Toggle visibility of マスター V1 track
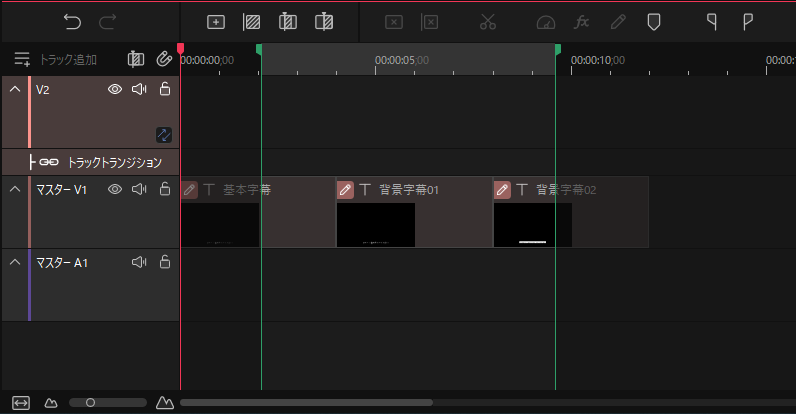This screenshot has height=414, width=796. pos(115,189)
